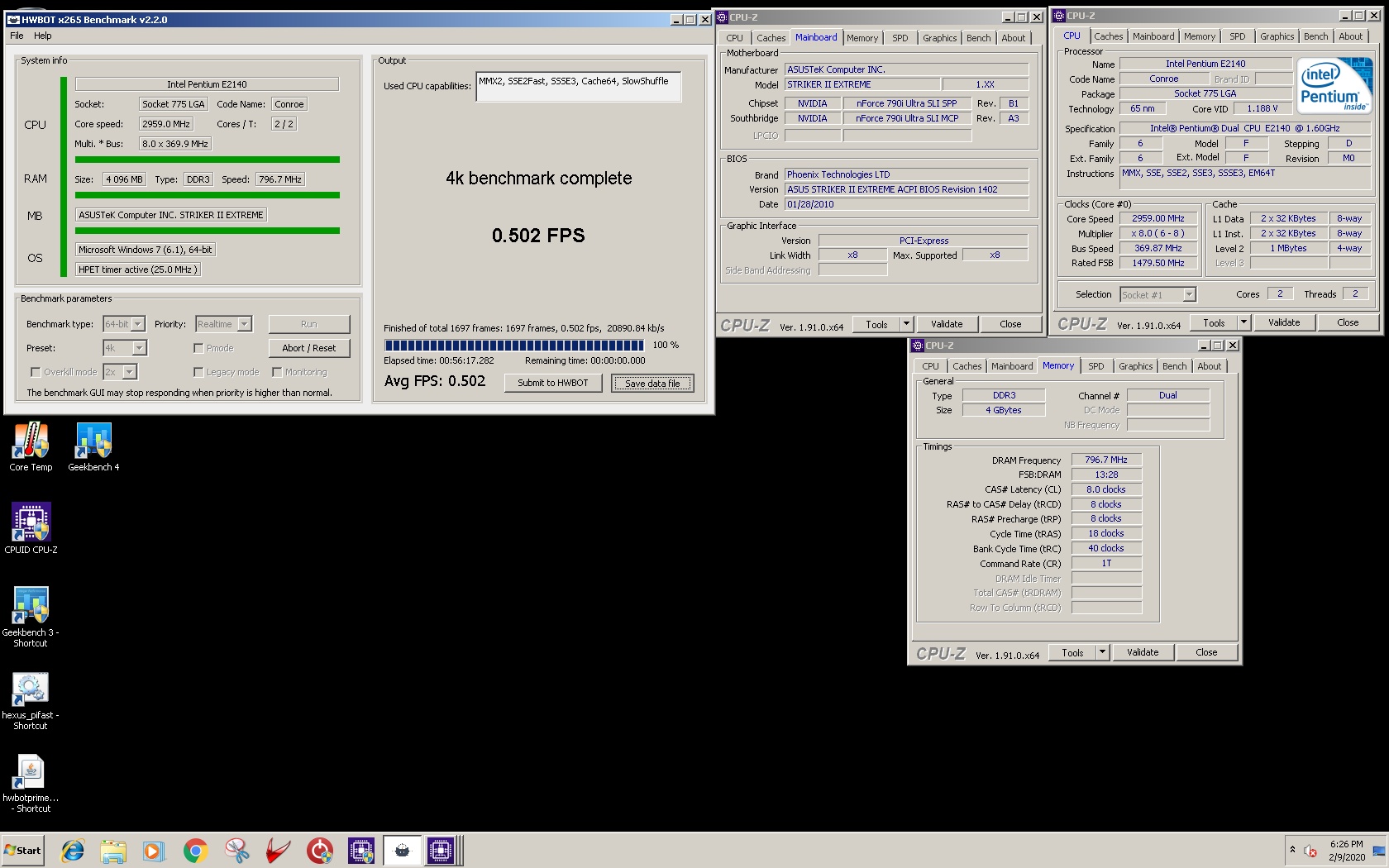The image size is (1389, 868).
Task: Toggle the Monitoring checkbox
Action: click(x=277, y=372)
